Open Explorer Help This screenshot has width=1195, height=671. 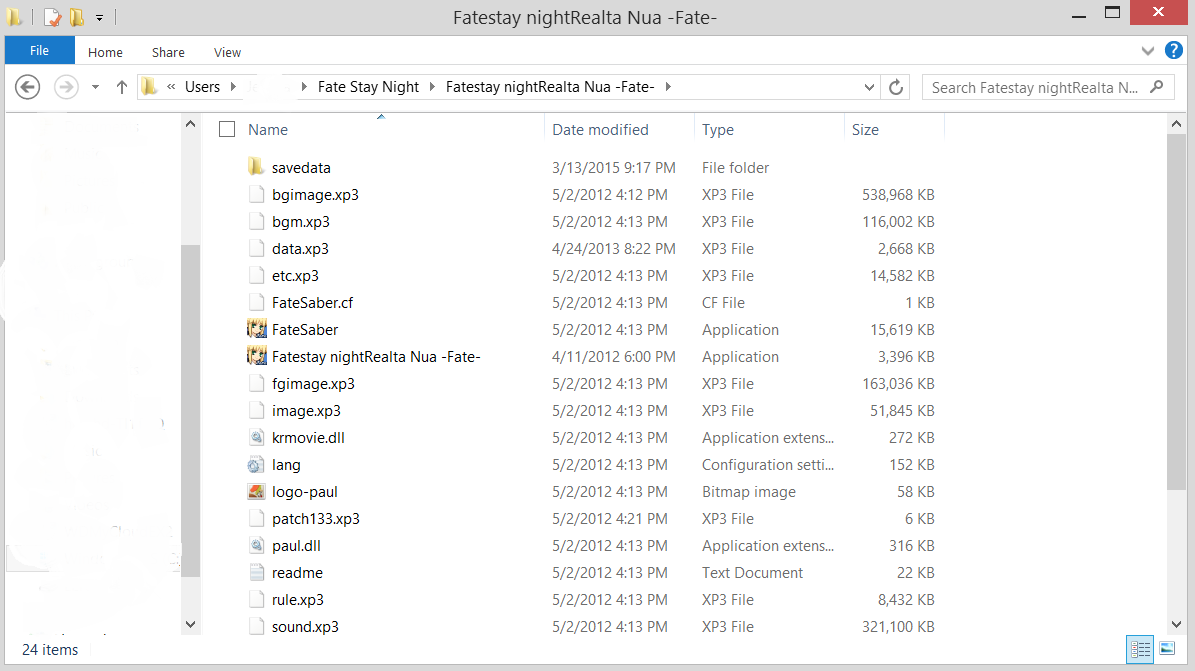[1174, 51]
